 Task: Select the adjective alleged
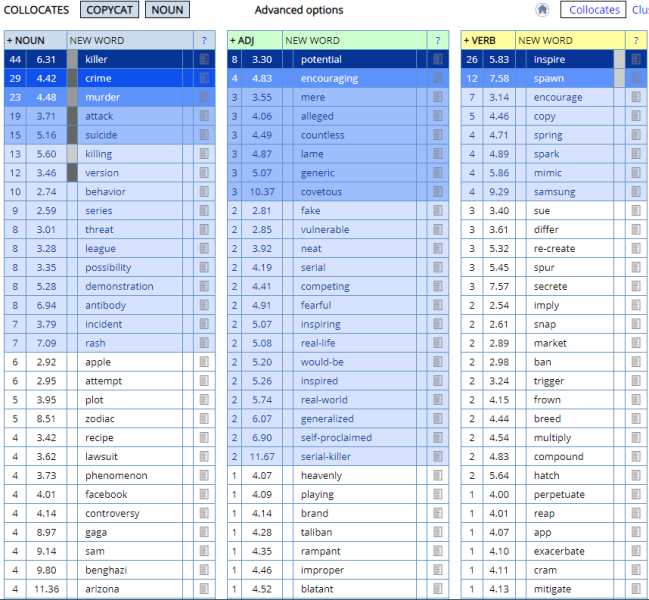pyautogui.click(x=317, y=116)
